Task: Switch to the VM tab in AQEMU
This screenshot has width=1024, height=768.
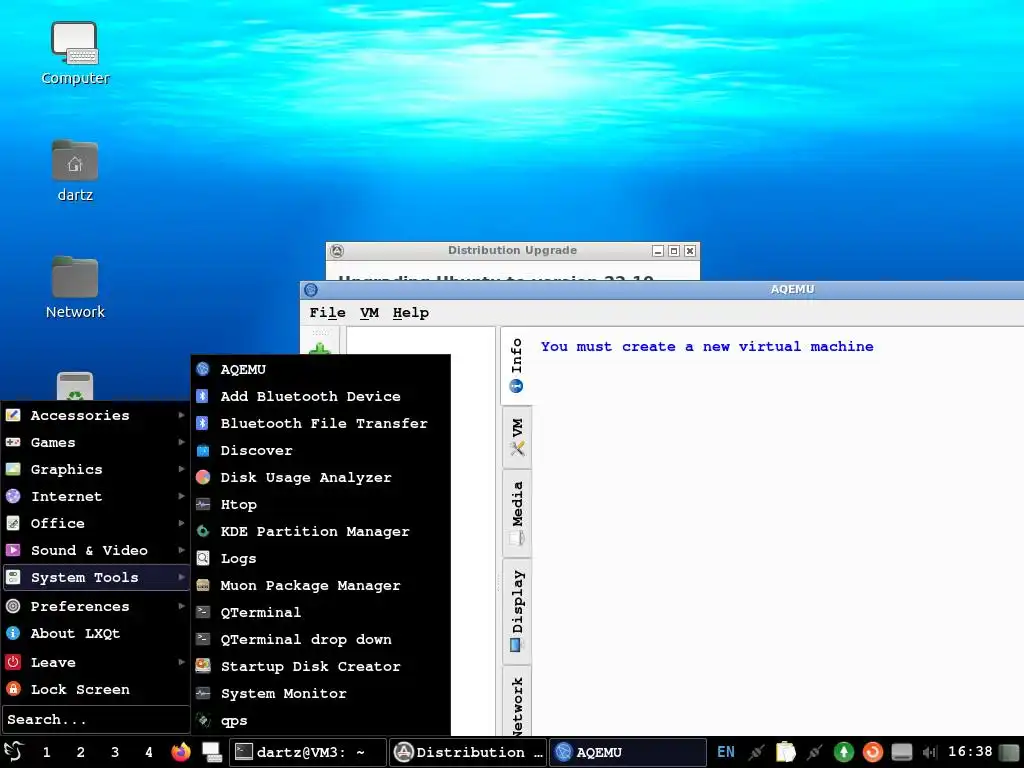Action: (517, 437)
